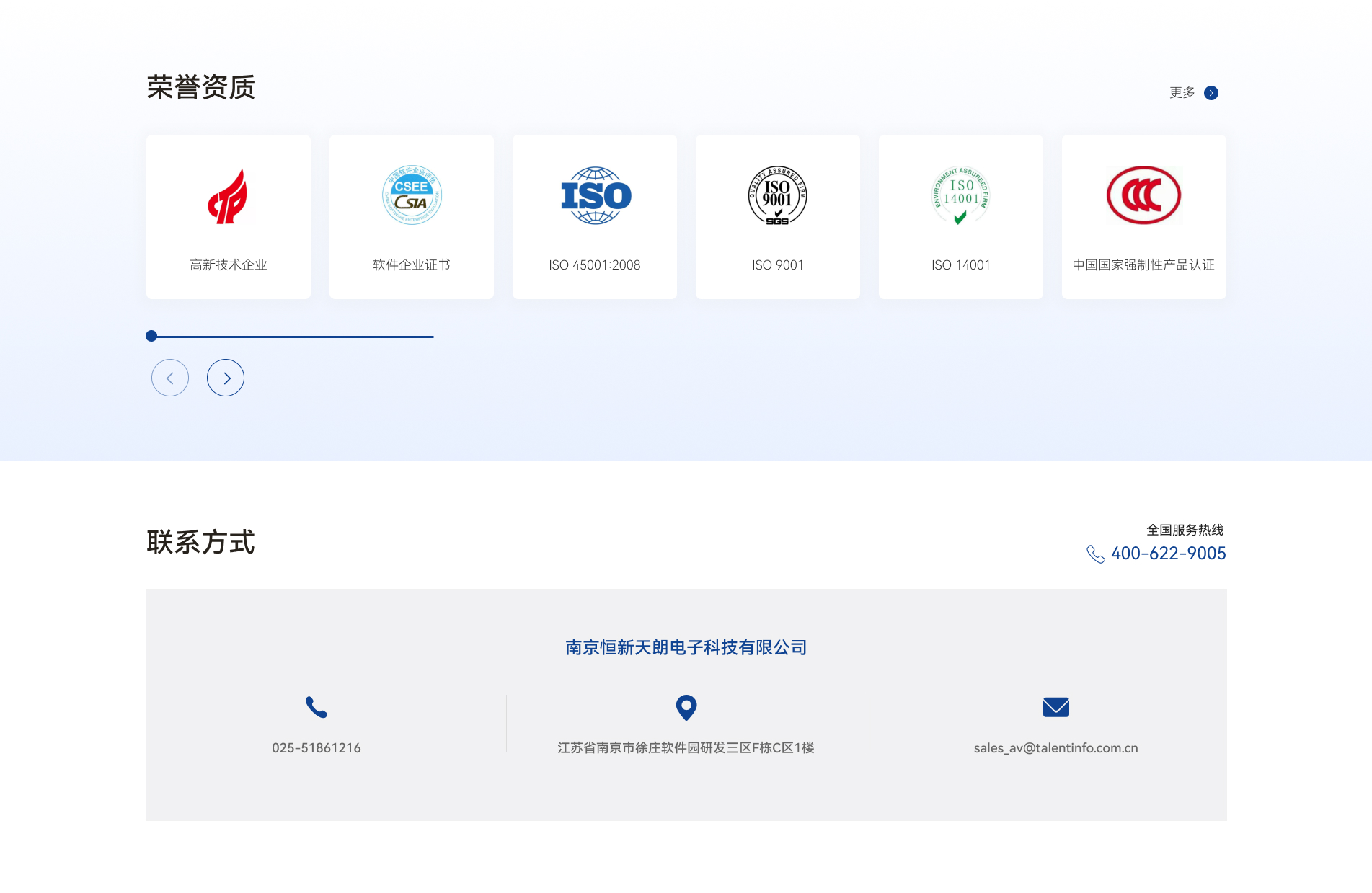The width and height of the screenshot is (1372, 893).
Task: Click the ISO 45001:2008 card label
Action: (595, 265)
